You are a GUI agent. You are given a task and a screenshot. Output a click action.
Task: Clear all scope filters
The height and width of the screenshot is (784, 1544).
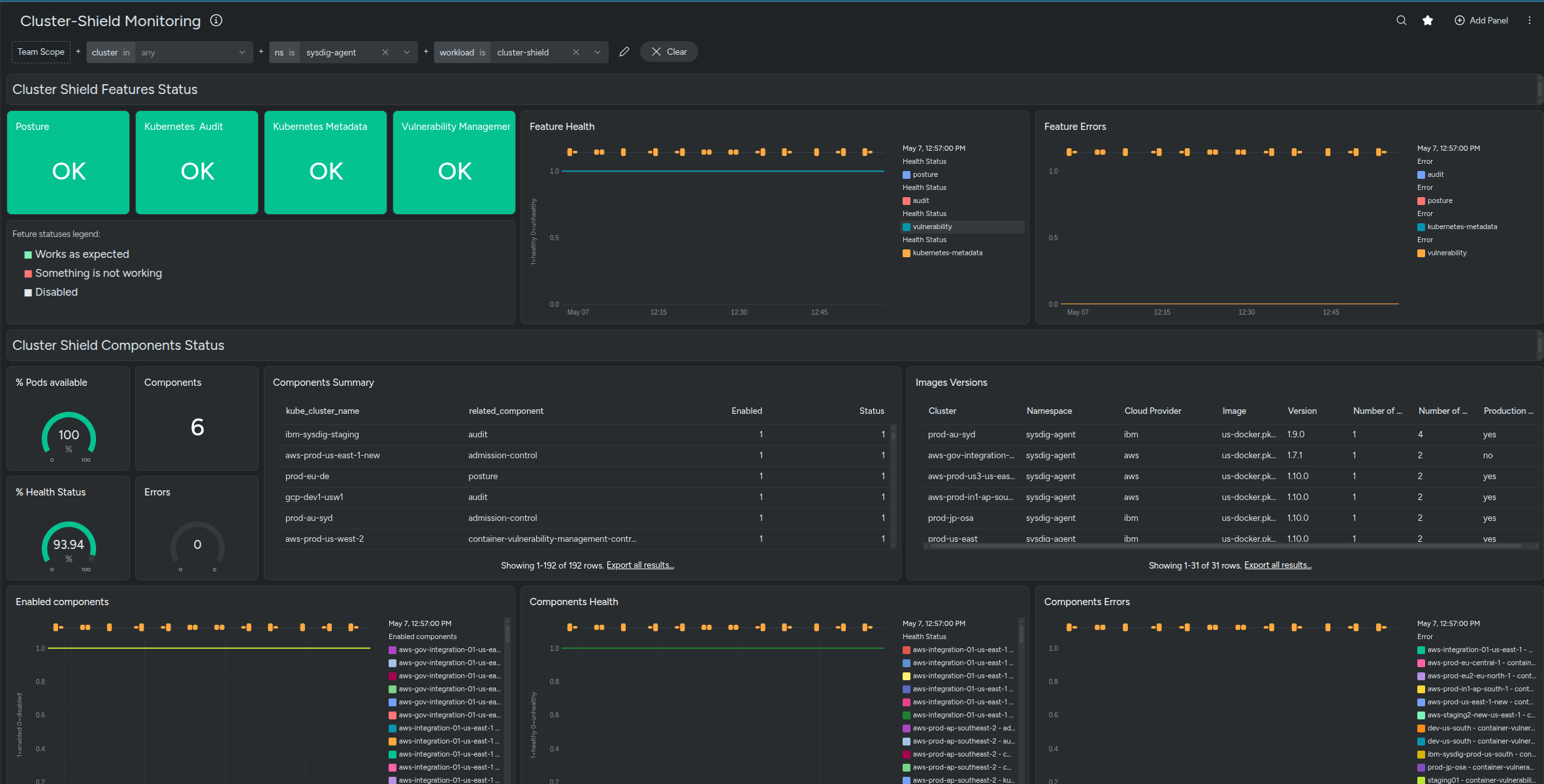669,52
